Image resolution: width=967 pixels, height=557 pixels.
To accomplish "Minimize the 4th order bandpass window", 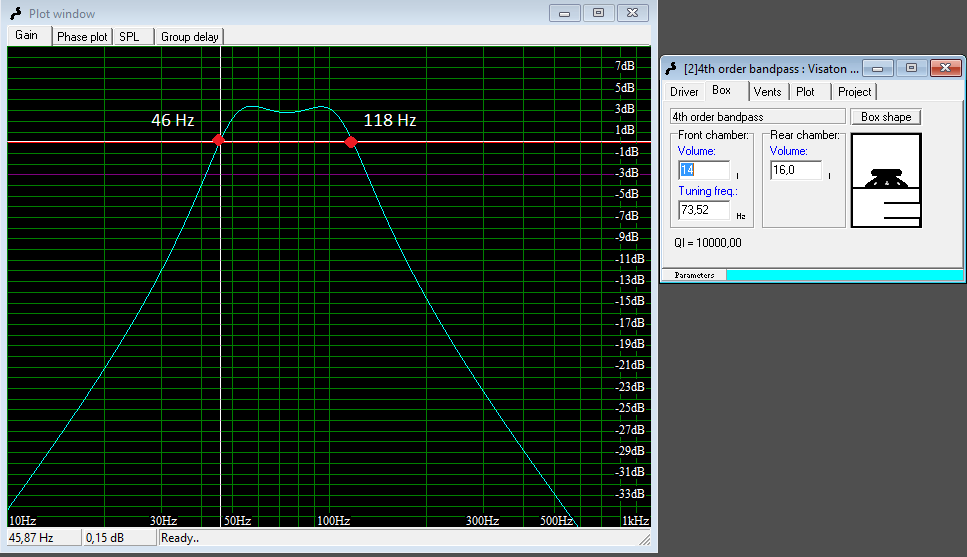I will point(878,68).
